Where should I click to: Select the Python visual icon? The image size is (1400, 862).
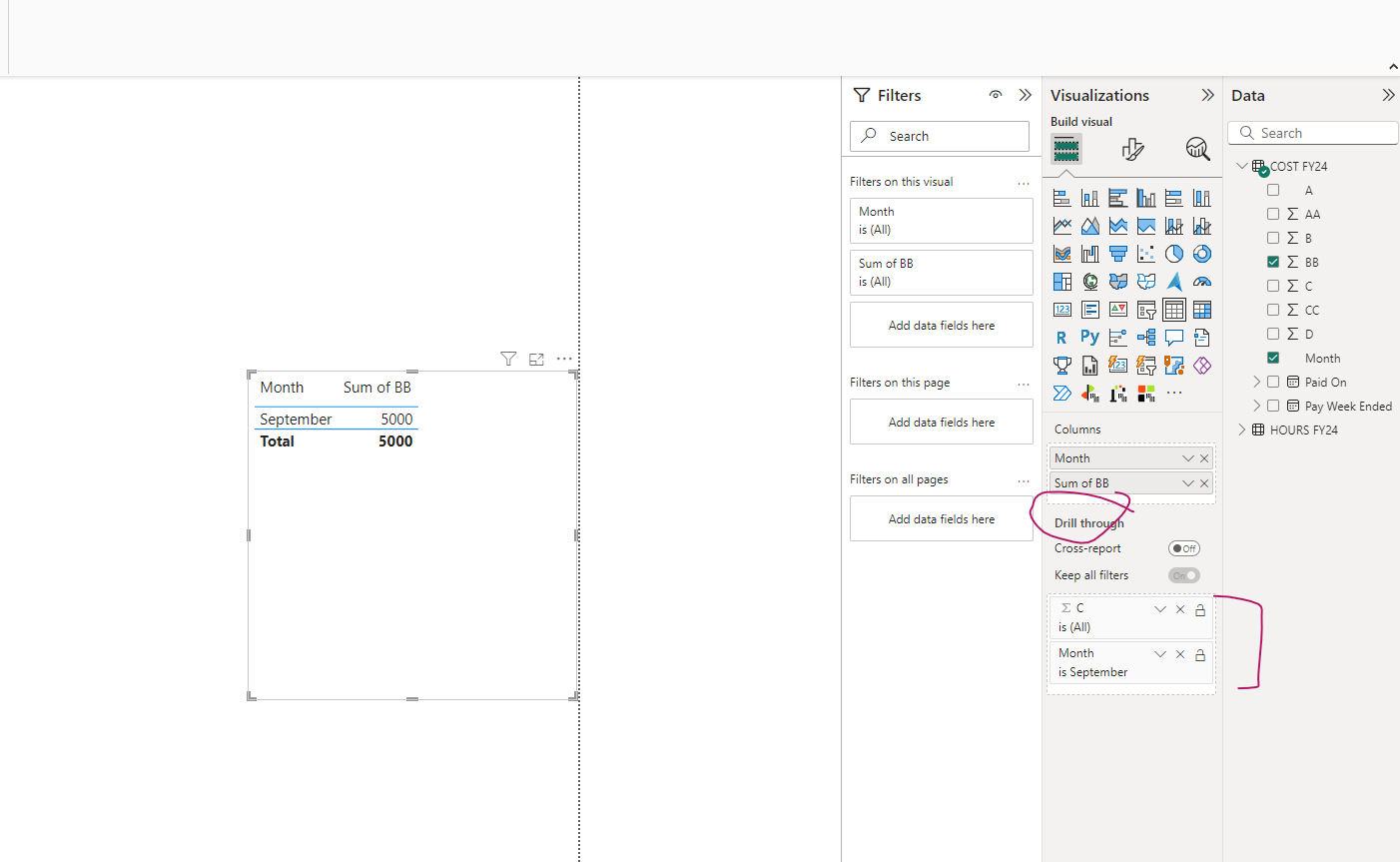coord(1090,338)
